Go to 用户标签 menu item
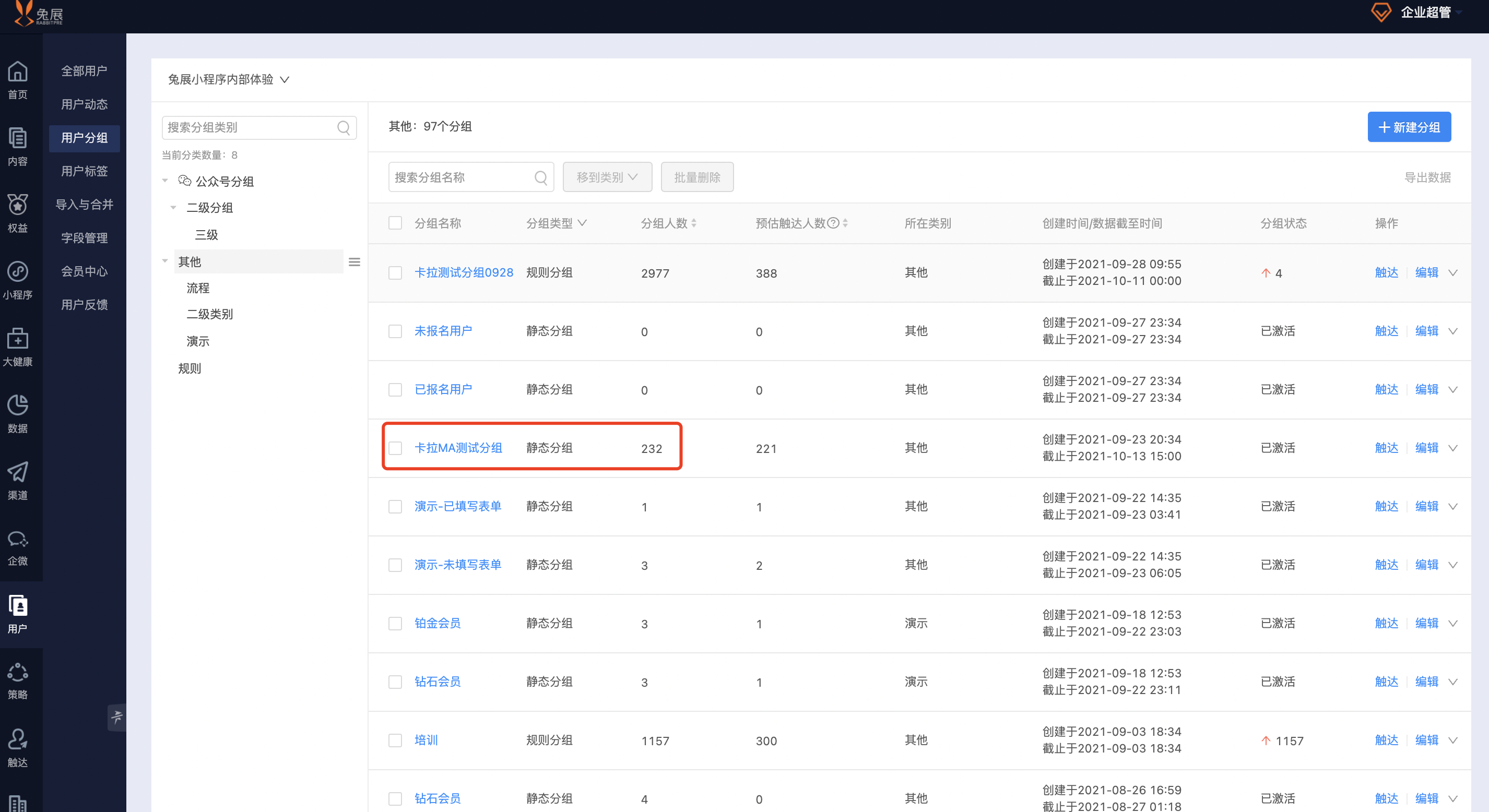This screenshot has width=1489, height=812. 85,171
